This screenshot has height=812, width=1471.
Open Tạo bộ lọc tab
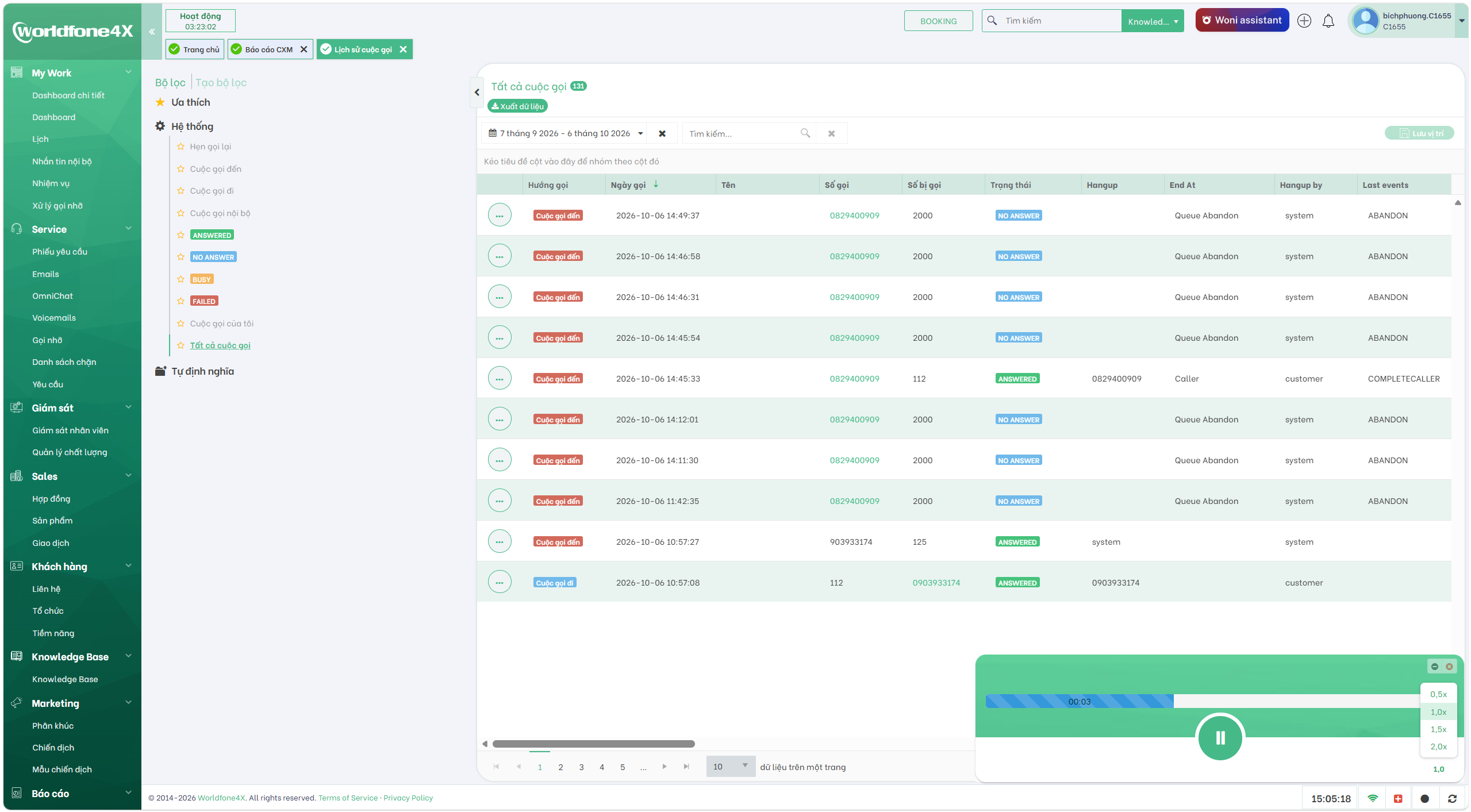click(221, 83)
